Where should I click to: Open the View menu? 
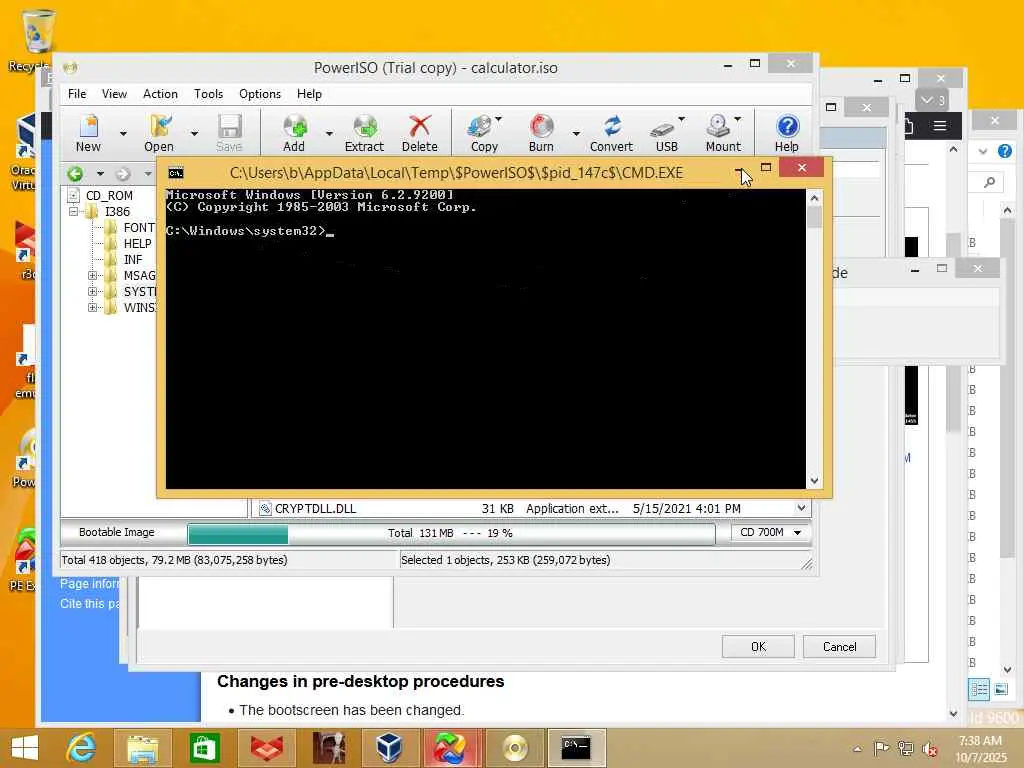pyautogui.click(x=114, y=94)
